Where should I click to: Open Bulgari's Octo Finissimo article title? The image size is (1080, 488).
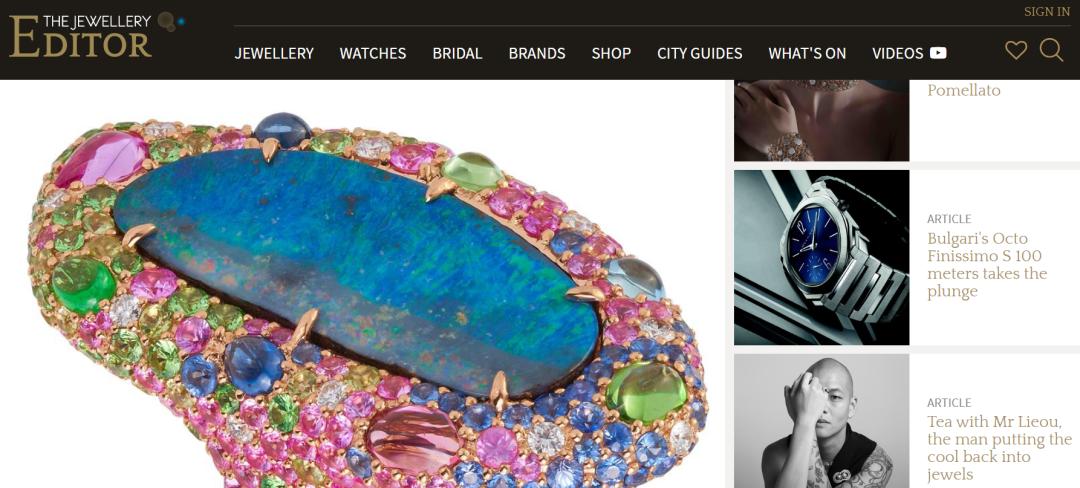click(x=987, y=265)
